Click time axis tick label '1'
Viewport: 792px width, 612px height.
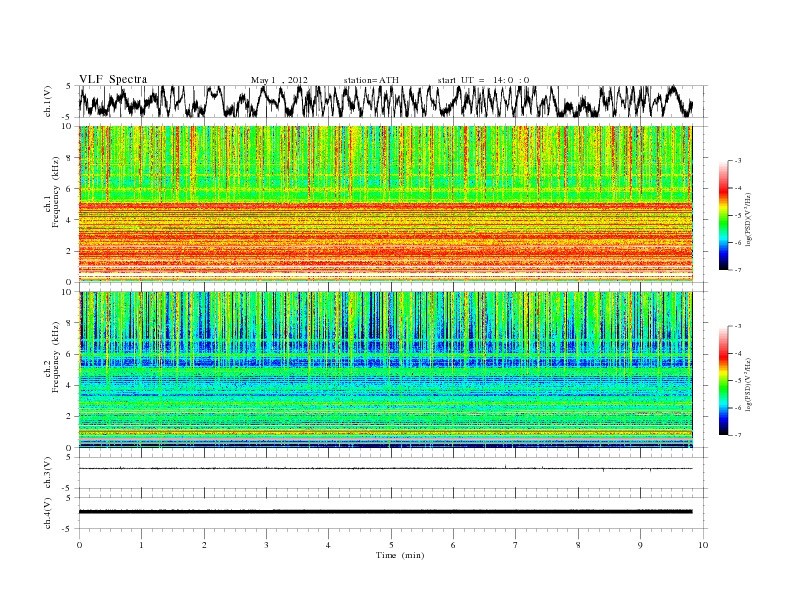[142, 545]
